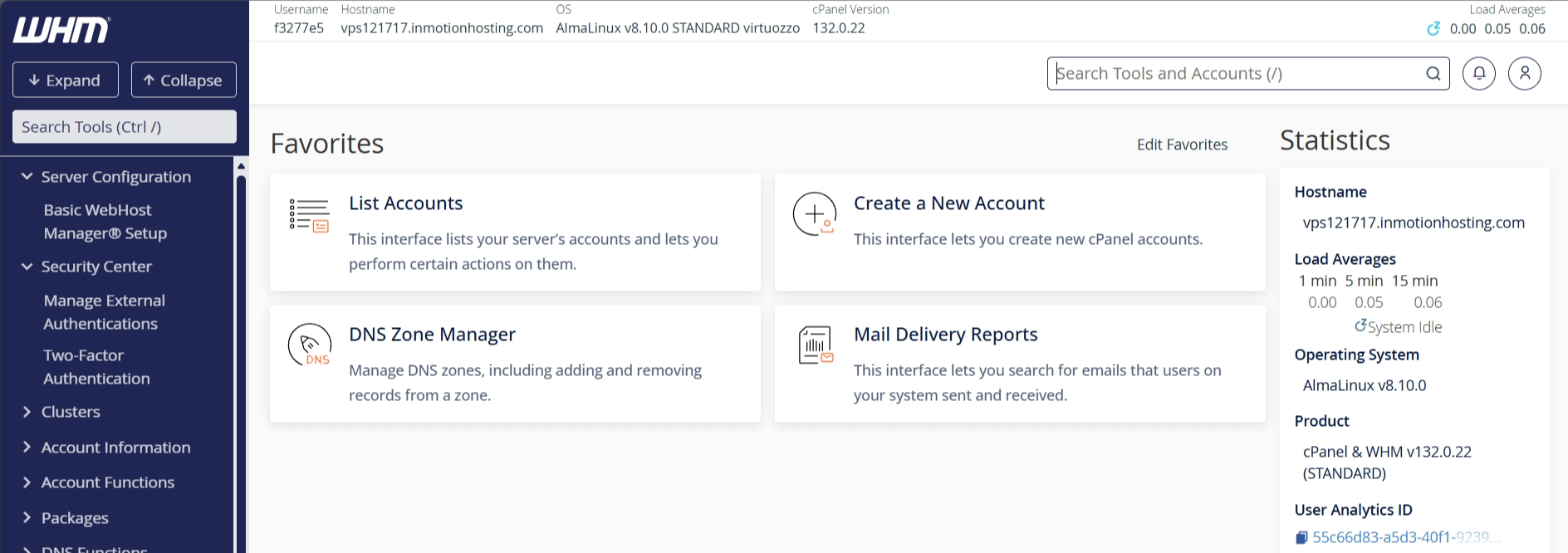Click the sidebar scrollbar up arrow
The width and height of the screenshot is (1568, 553).
pos(241,166)
